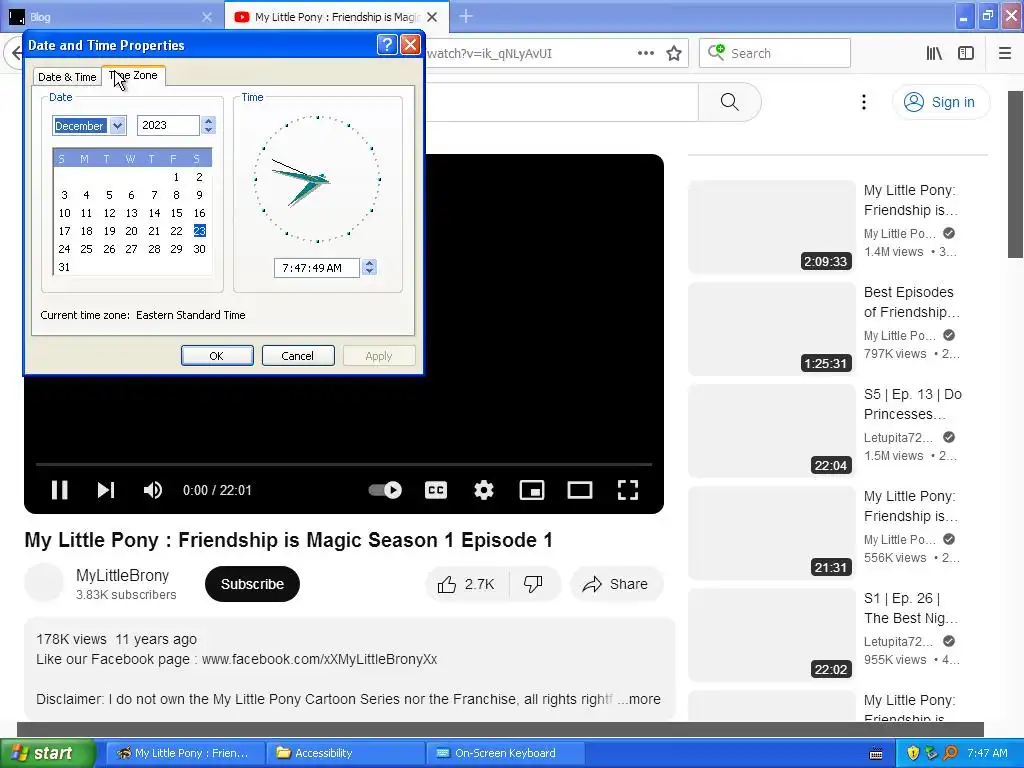Screen dimensions: 1024x768
Task: Open the 22:04 Do Princesses video thumbnail
Action: (x=771, y=430)
